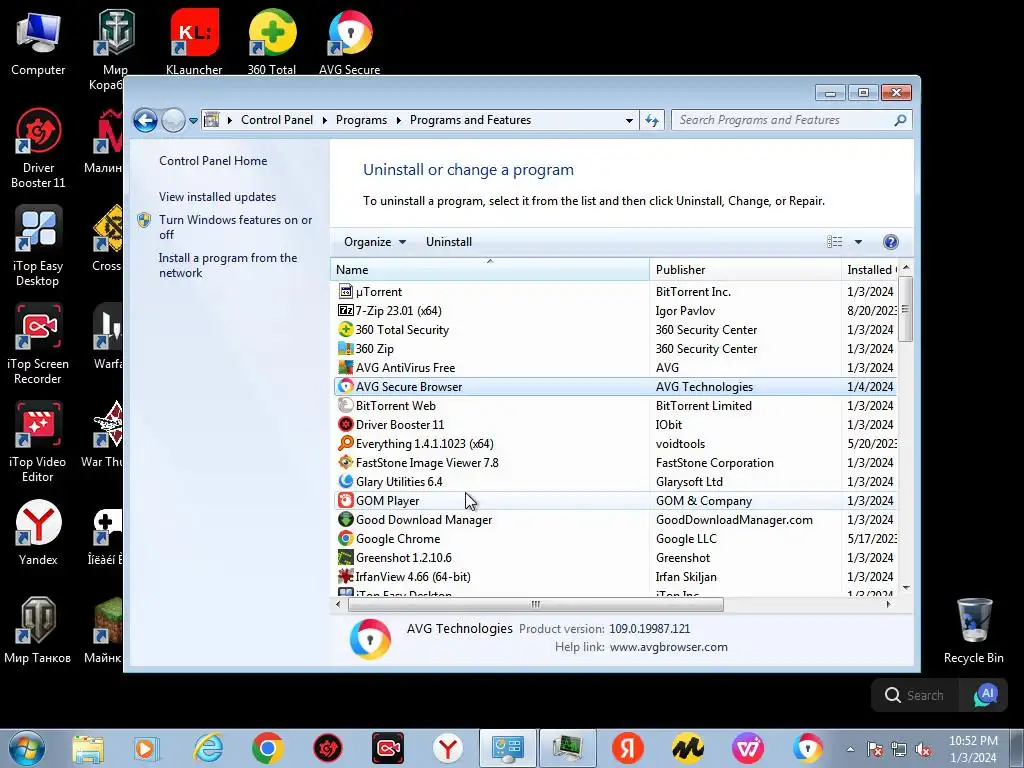1024x768 pixels.
Task: Open iTop Easy Desktop shortcut
Action: (38, 246)
